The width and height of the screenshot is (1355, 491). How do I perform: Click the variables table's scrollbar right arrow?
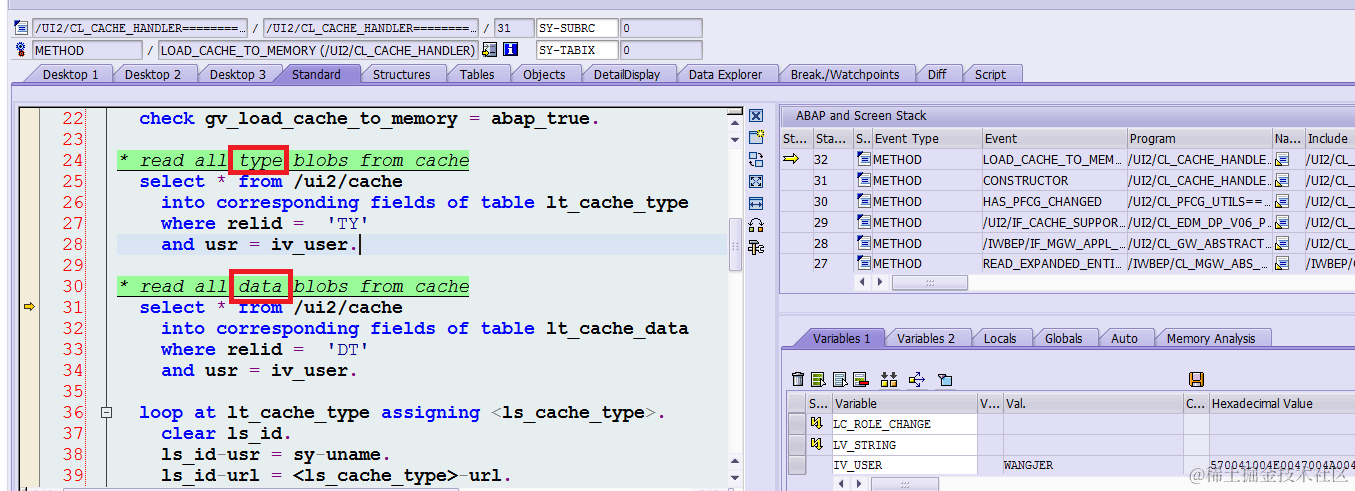857,484
